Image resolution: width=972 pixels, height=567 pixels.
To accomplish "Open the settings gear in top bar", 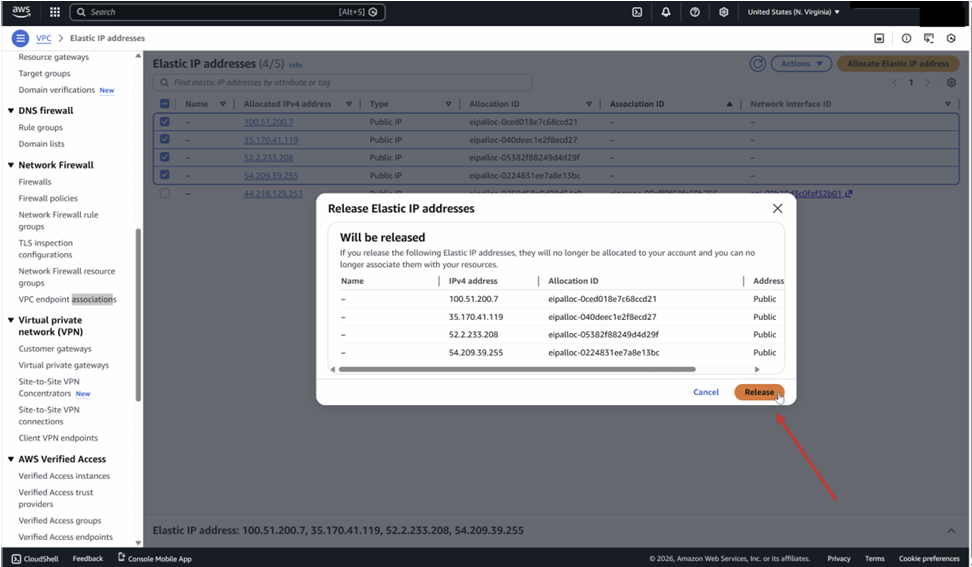I will [724, 12].
